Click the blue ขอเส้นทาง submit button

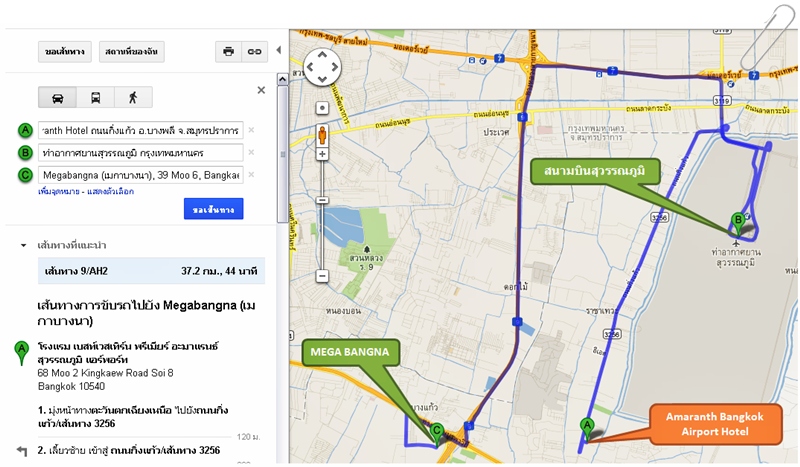coord(213,209)
